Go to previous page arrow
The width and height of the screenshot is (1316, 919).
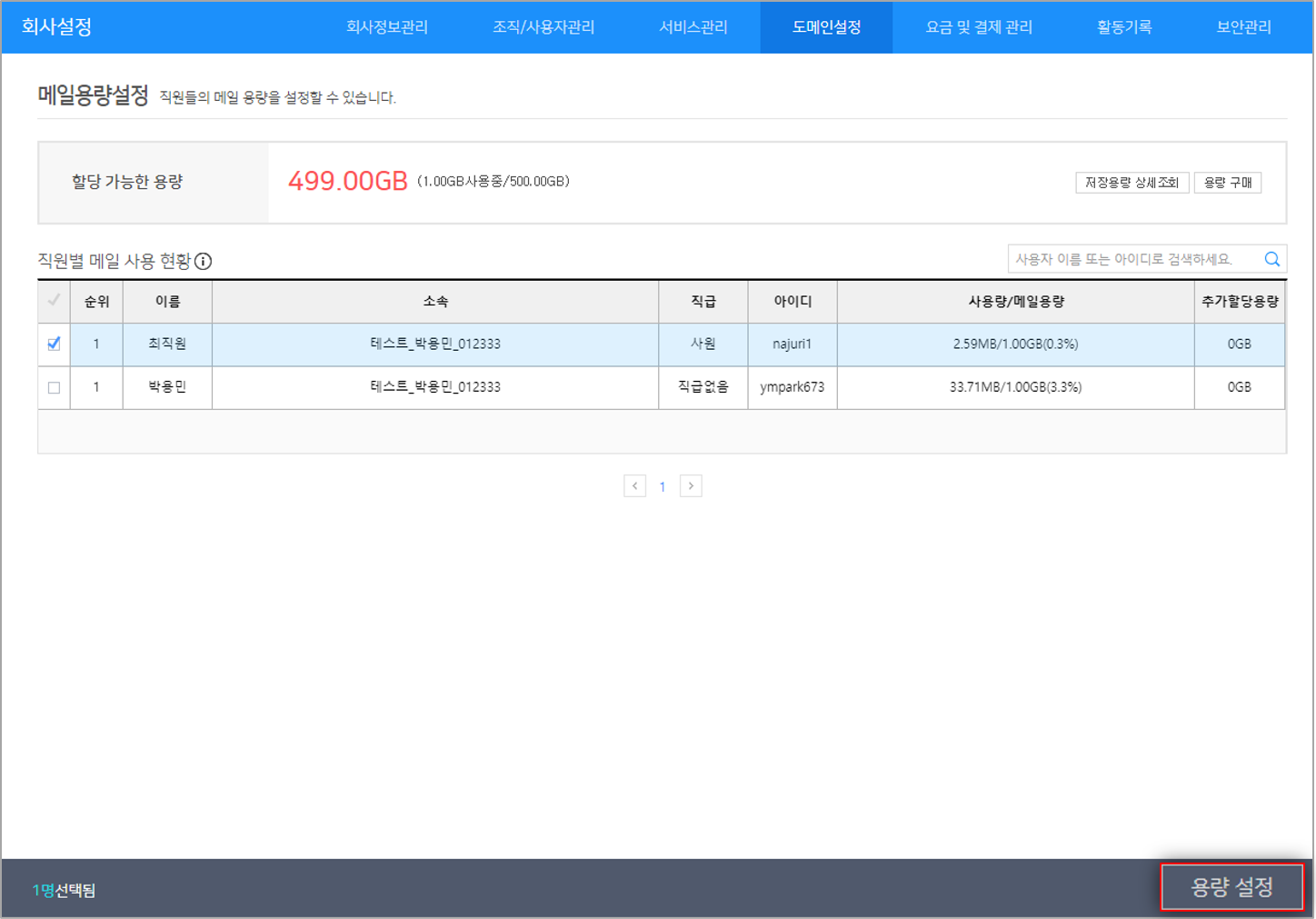634,486
